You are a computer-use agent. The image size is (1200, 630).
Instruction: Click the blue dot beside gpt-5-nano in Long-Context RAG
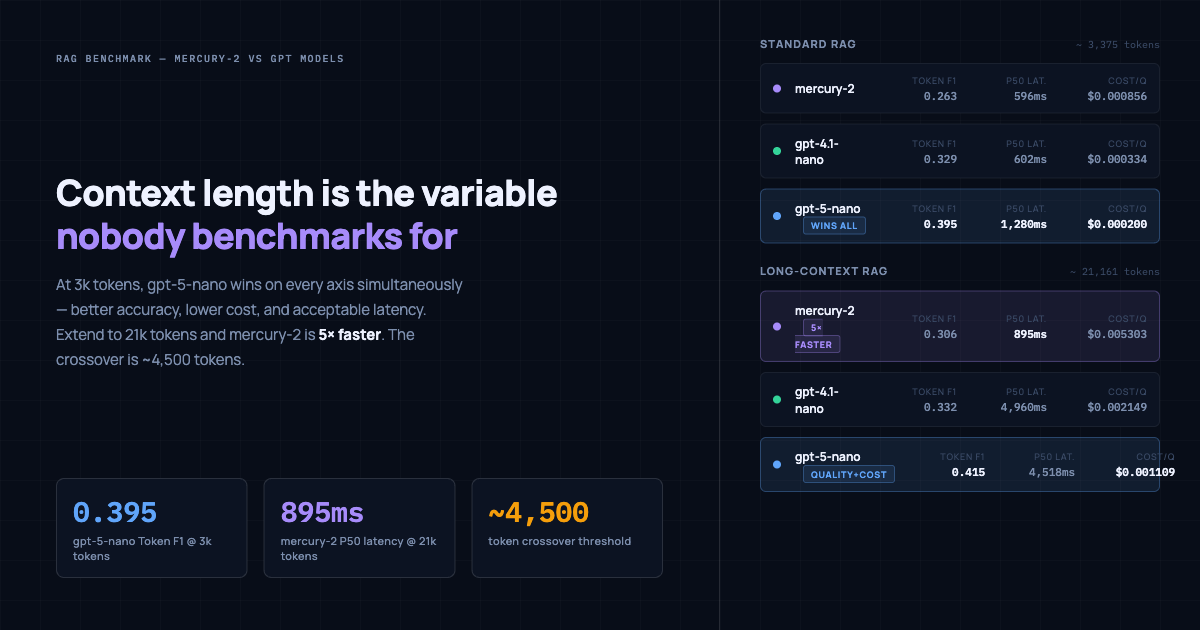(777, 464)
